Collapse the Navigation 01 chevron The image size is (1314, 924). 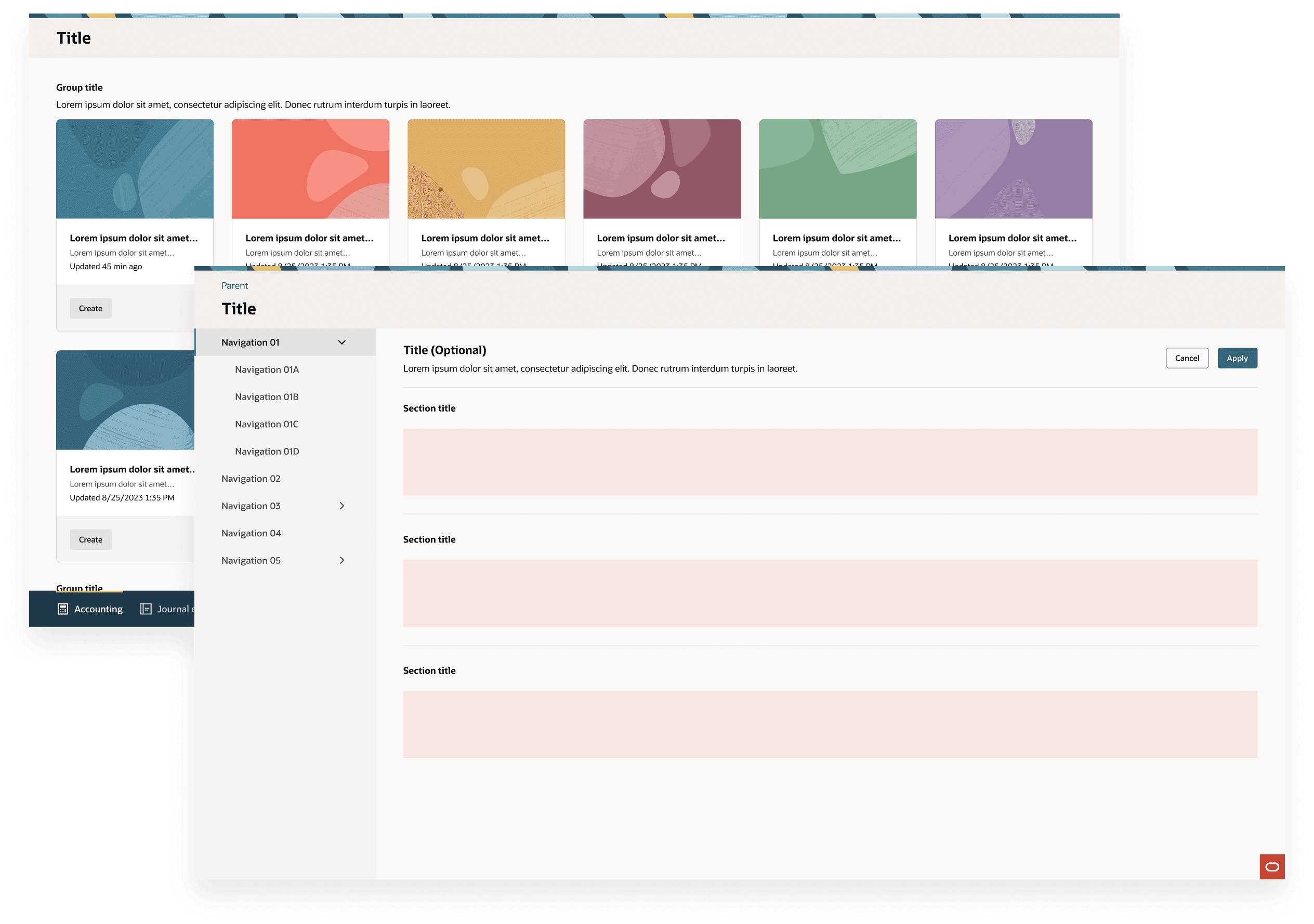341,342
